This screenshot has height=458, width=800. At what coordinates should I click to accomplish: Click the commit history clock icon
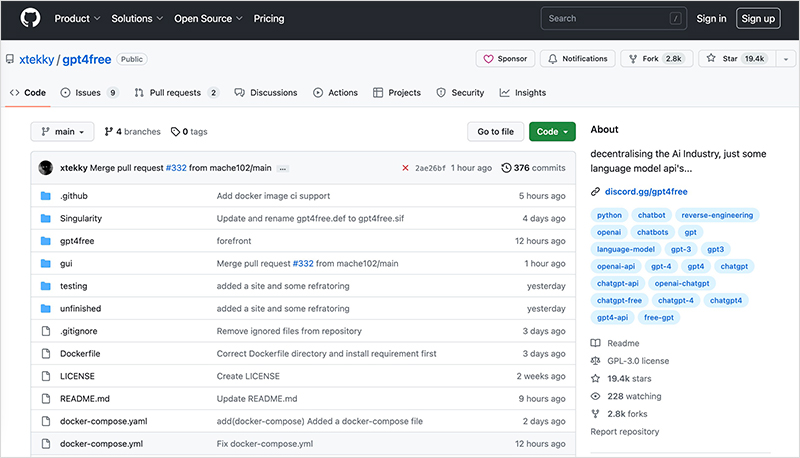point(506,168)
